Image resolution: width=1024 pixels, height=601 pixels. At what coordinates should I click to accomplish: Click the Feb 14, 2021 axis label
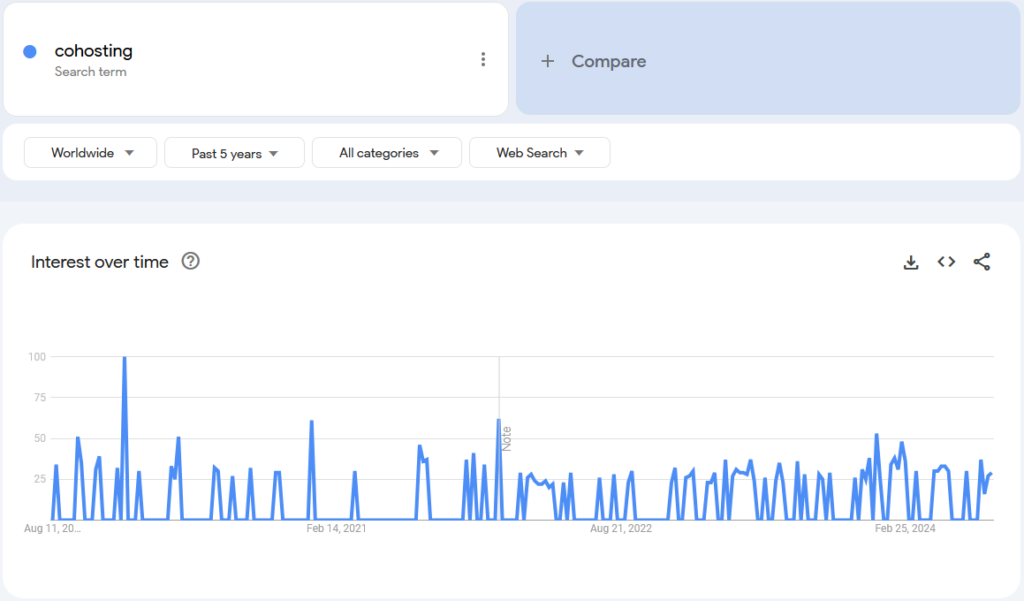coord(337,528)
